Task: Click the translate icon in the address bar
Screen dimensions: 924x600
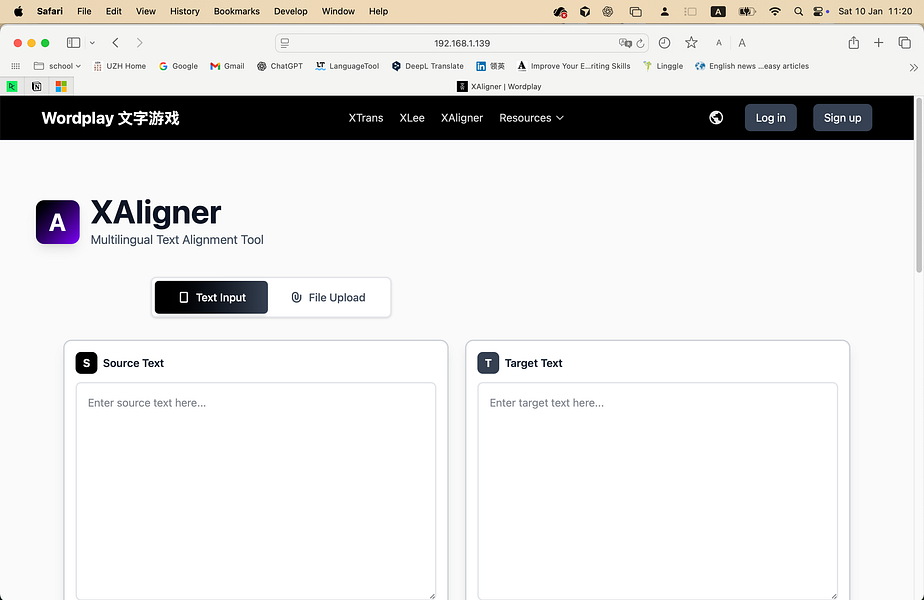Action: click(x=625, y=43)
